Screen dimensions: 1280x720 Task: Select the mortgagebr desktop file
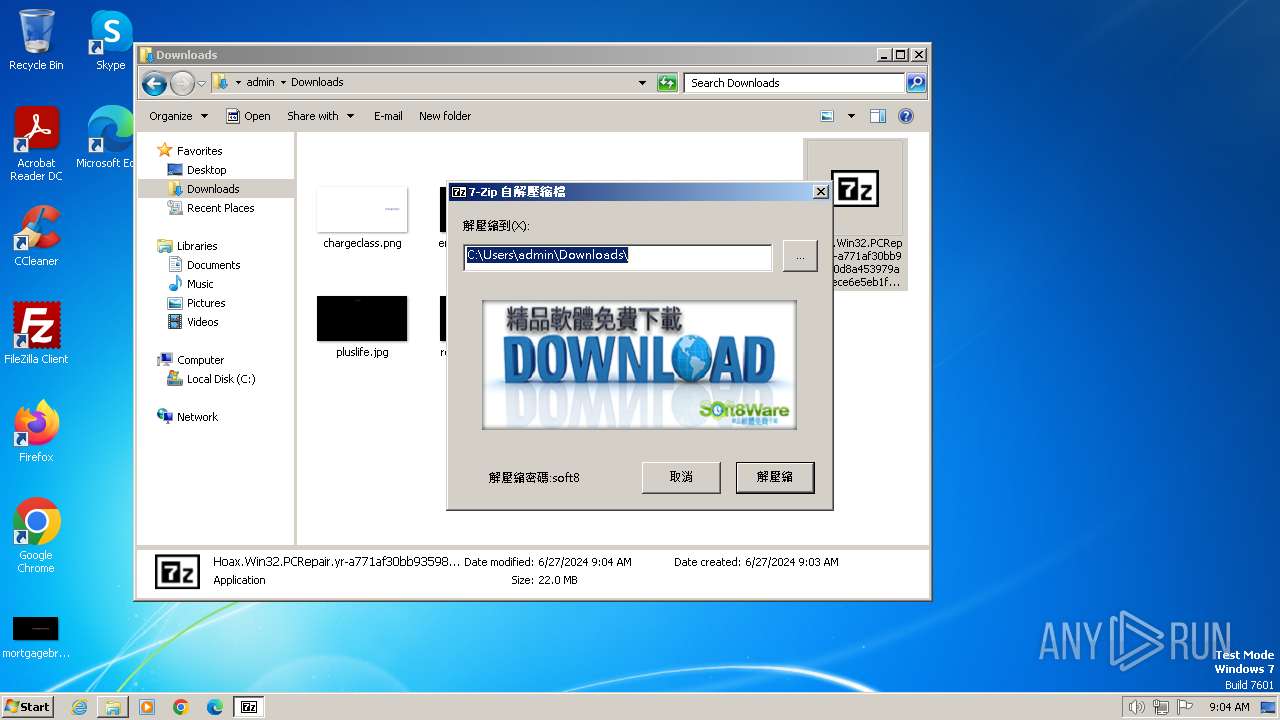click(36, 638)
